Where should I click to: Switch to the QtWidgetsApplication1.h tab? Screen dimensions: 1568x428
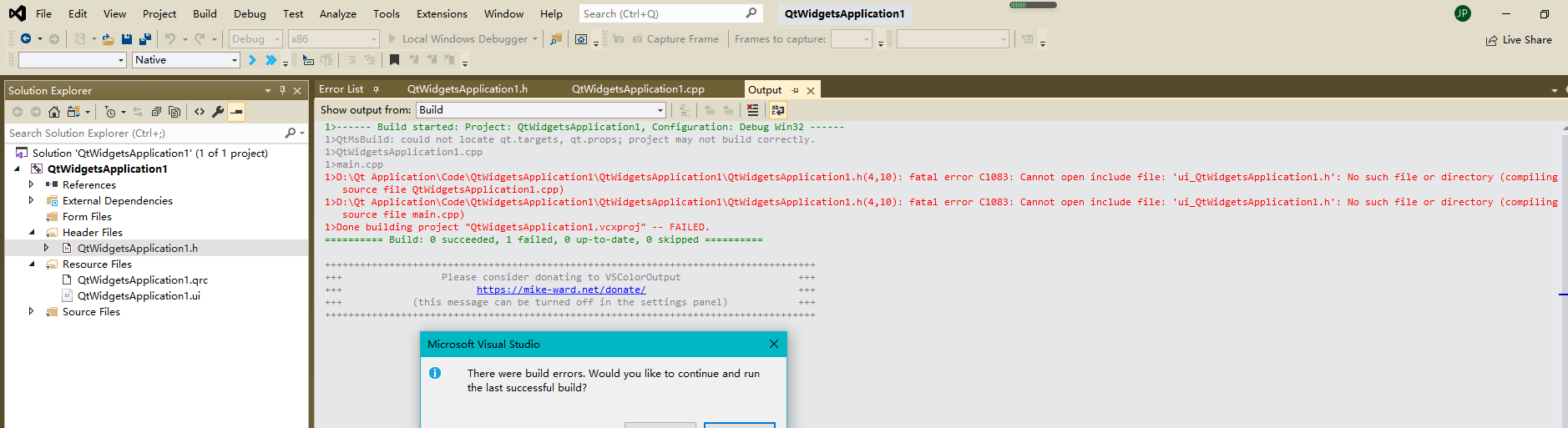coord(468,89)
